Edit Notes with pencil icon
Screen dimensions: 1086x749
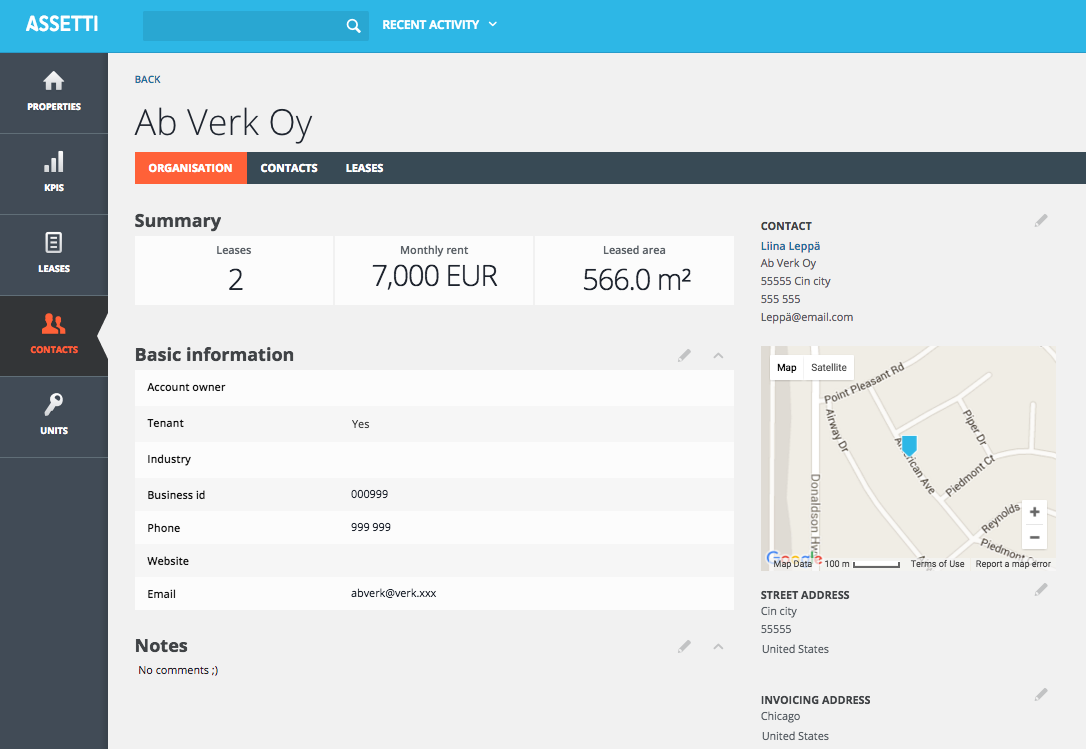pos(684,646)
